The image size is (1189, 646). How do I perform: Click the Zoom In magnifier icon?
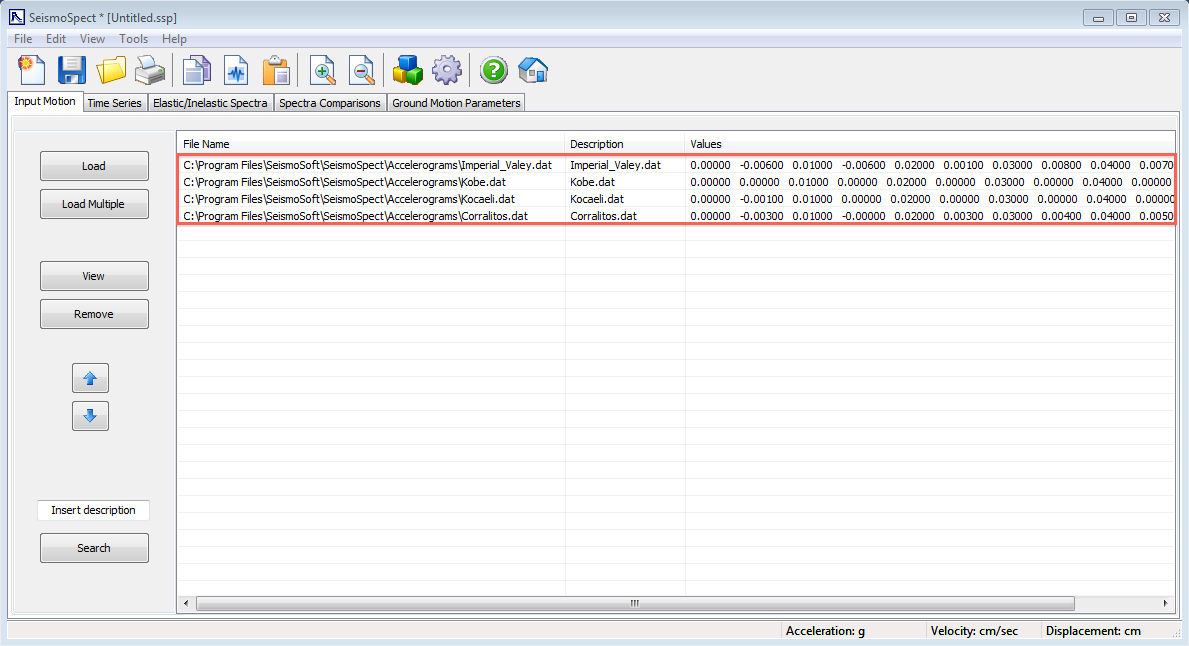tap(322, 70)
